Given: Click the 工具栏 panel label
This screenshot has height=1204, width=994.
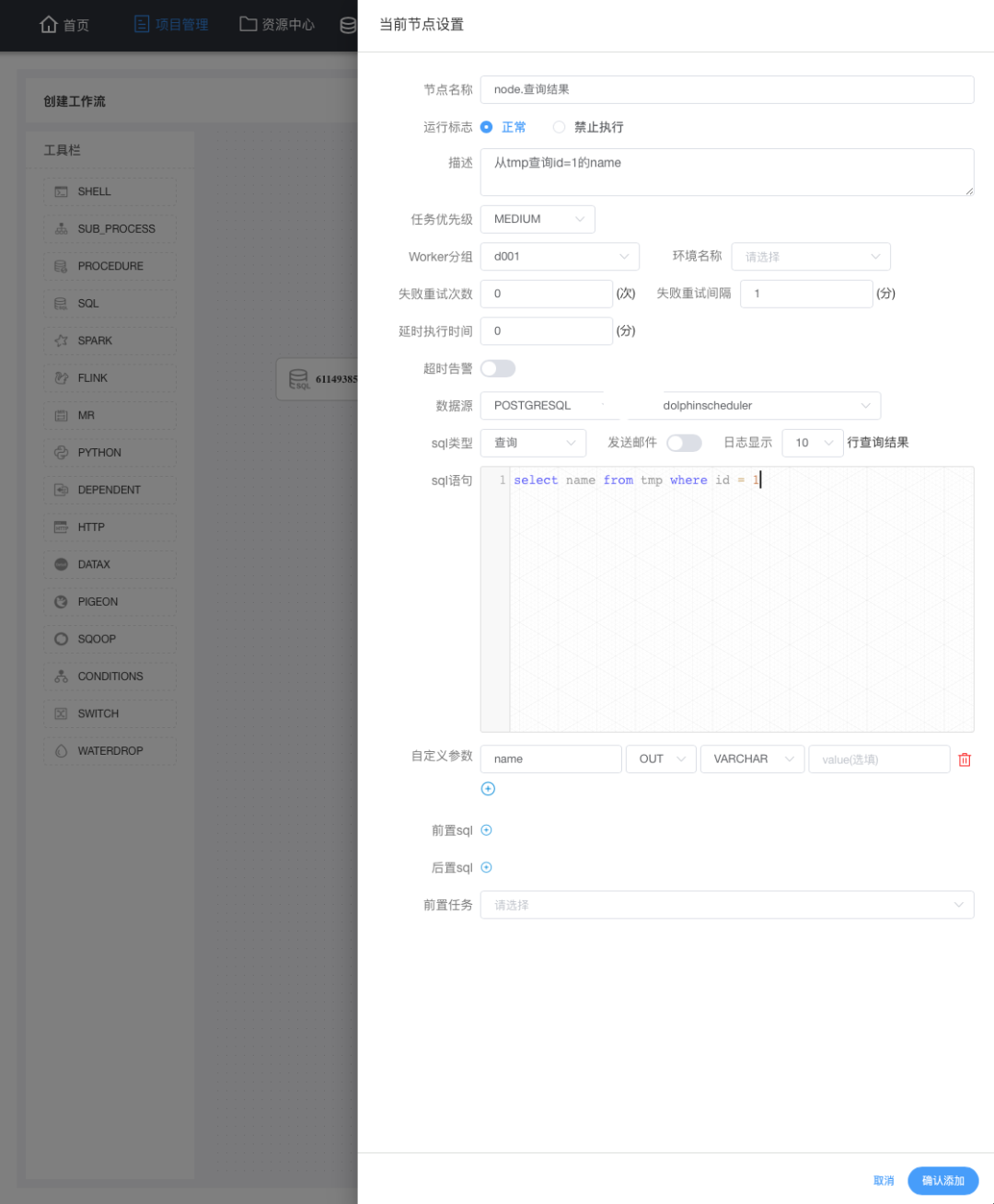Looking at the screenshot, I should coord(63,150).
